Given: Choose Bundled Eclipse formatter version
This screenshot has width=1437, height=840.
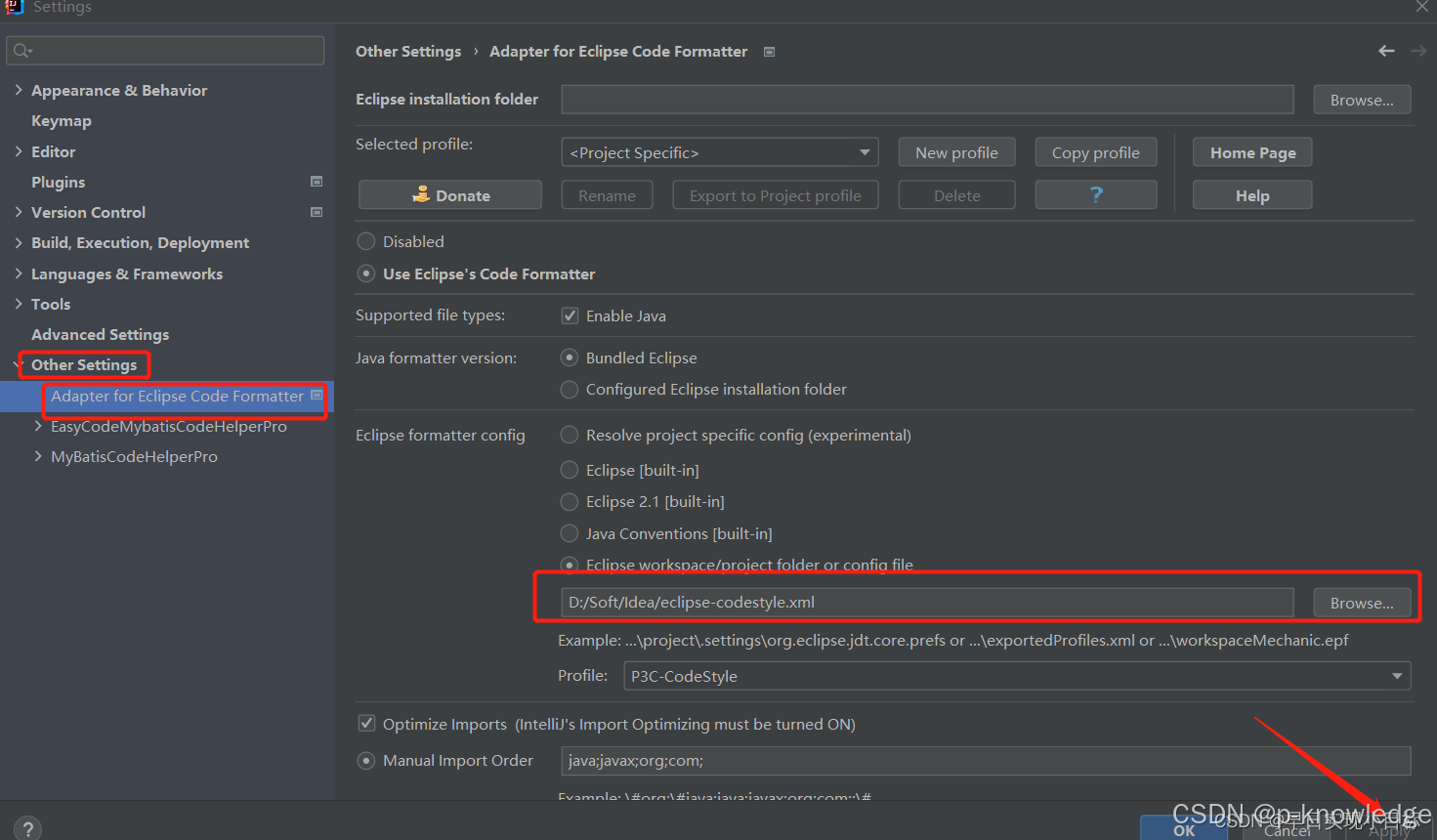Looking at the screenshot, I should pos(570,357).
